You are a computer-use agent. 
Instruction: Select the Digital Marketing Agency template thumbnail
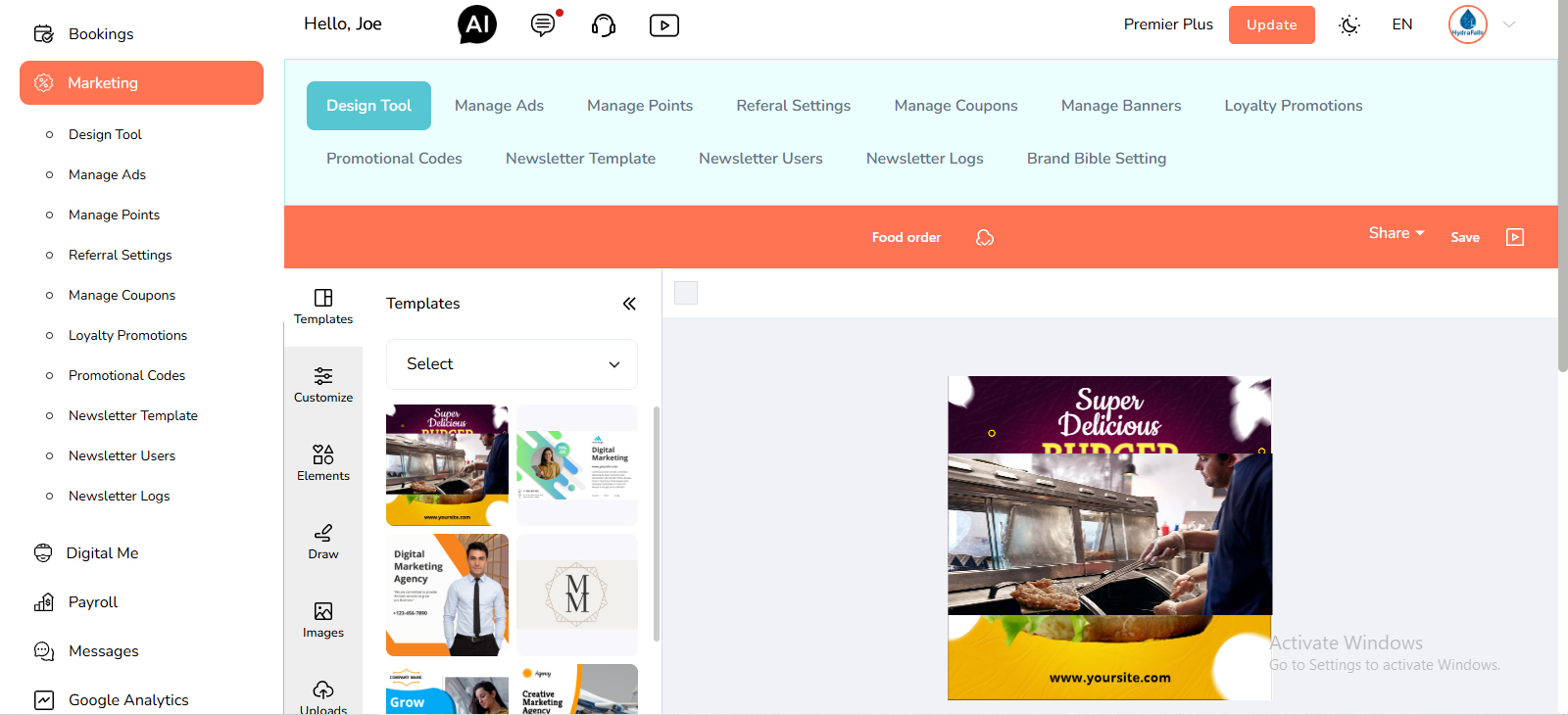click(x=447, y=595)
